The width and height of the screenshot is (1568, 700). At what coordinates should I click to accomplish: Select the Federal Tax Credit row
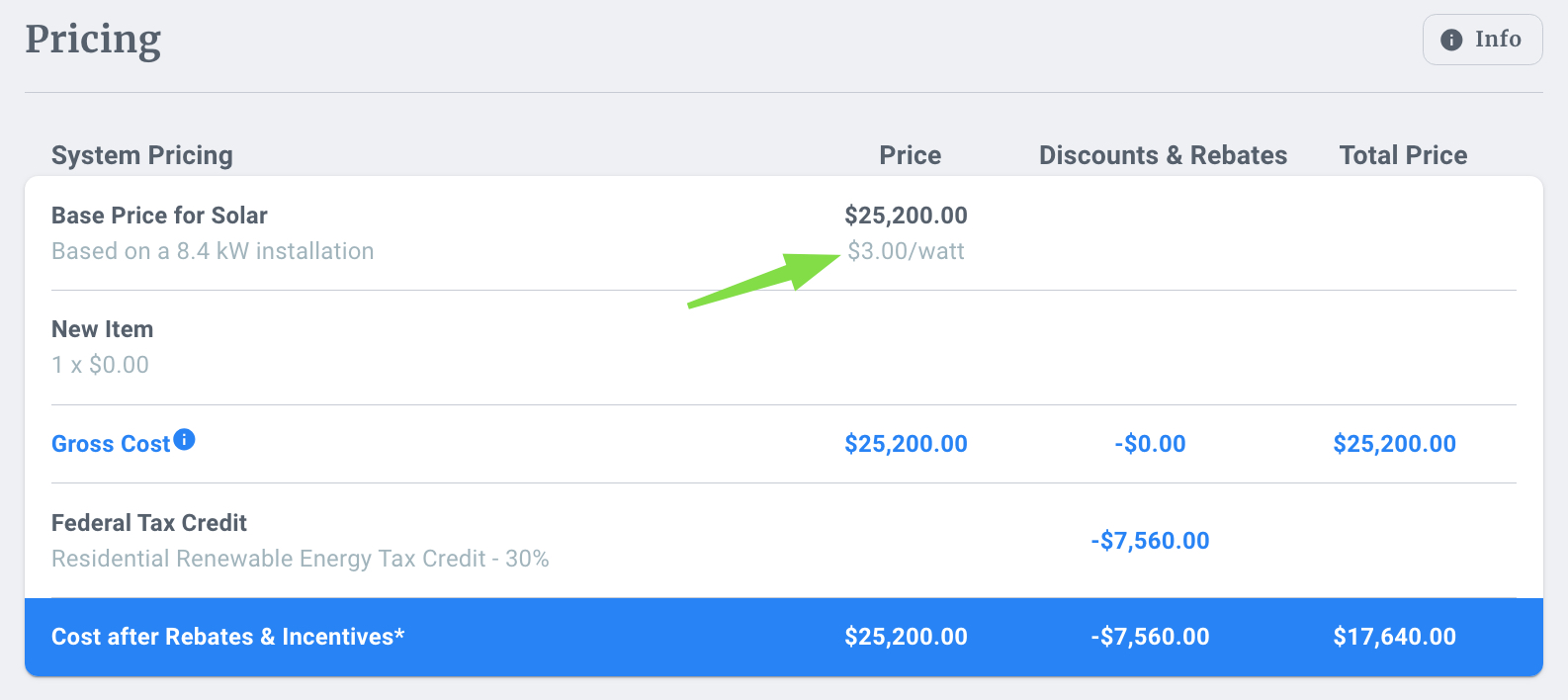click(x=149, y=523)
